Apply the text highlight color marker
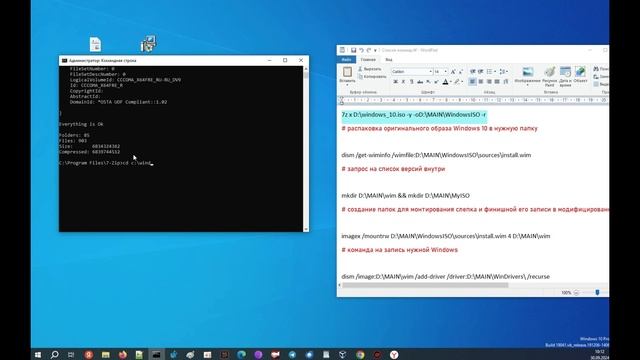The height and width of the screenshot is (360, 640). (x=457, y=82)
